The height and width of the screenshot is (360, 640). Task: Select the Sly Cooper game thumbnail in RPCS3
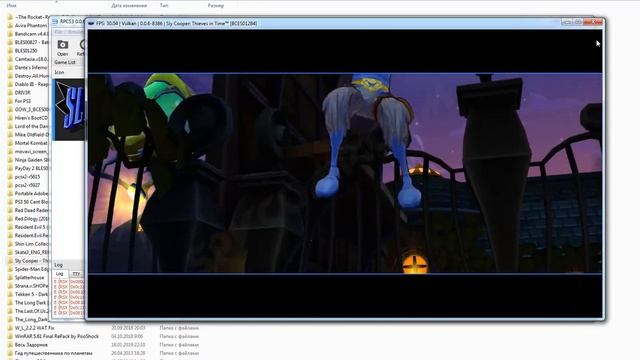click(x=70, y=109)
